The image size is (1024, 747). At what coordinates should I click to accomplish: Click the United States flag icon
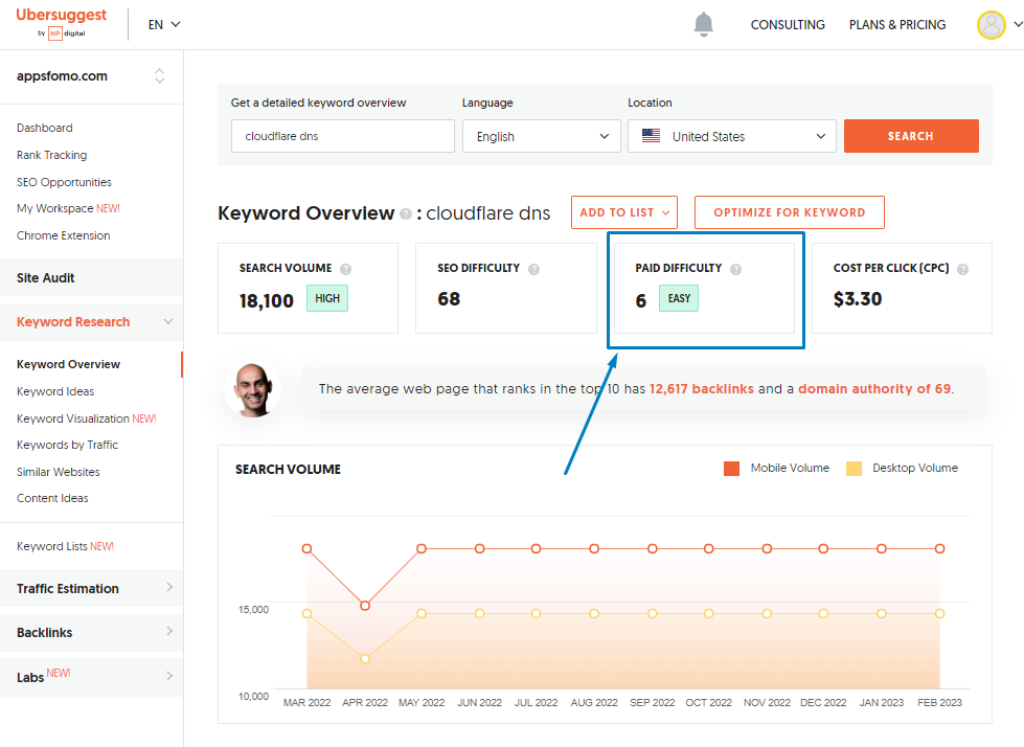tap(651, 136)
